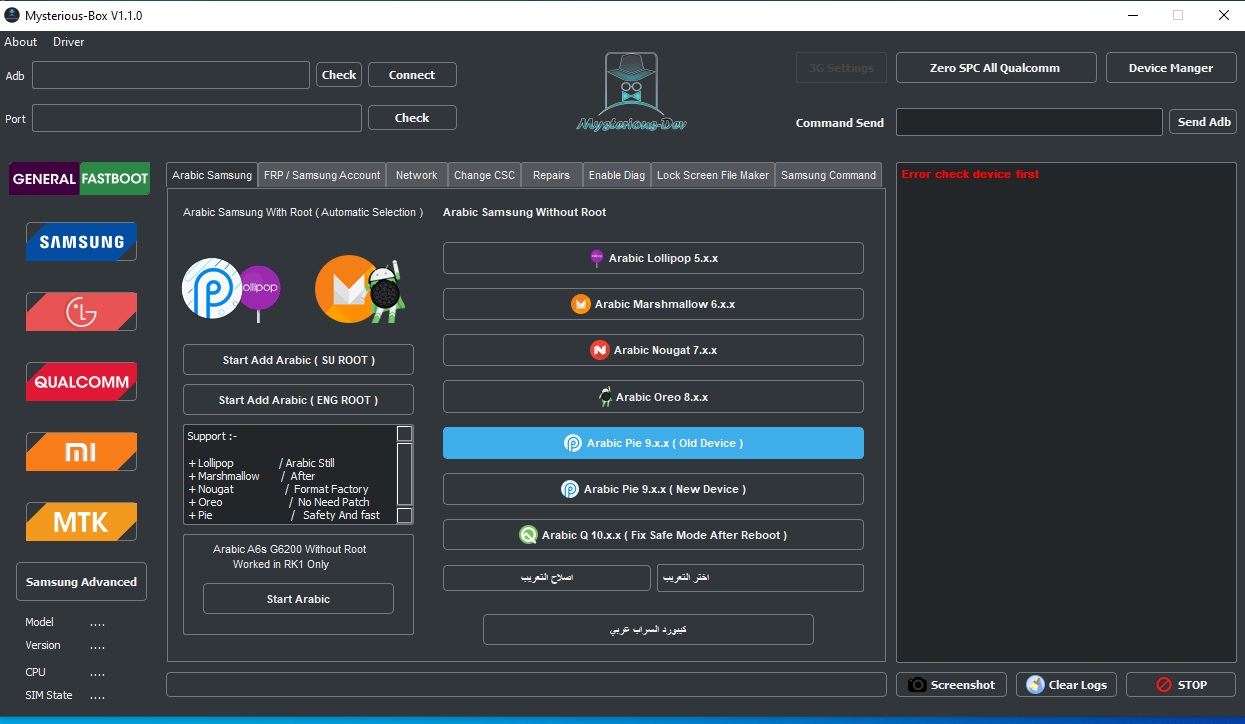The height and width of the screenshot is (724, 1245).
Task: Click Check button next to Port
Action: [412, 118]
